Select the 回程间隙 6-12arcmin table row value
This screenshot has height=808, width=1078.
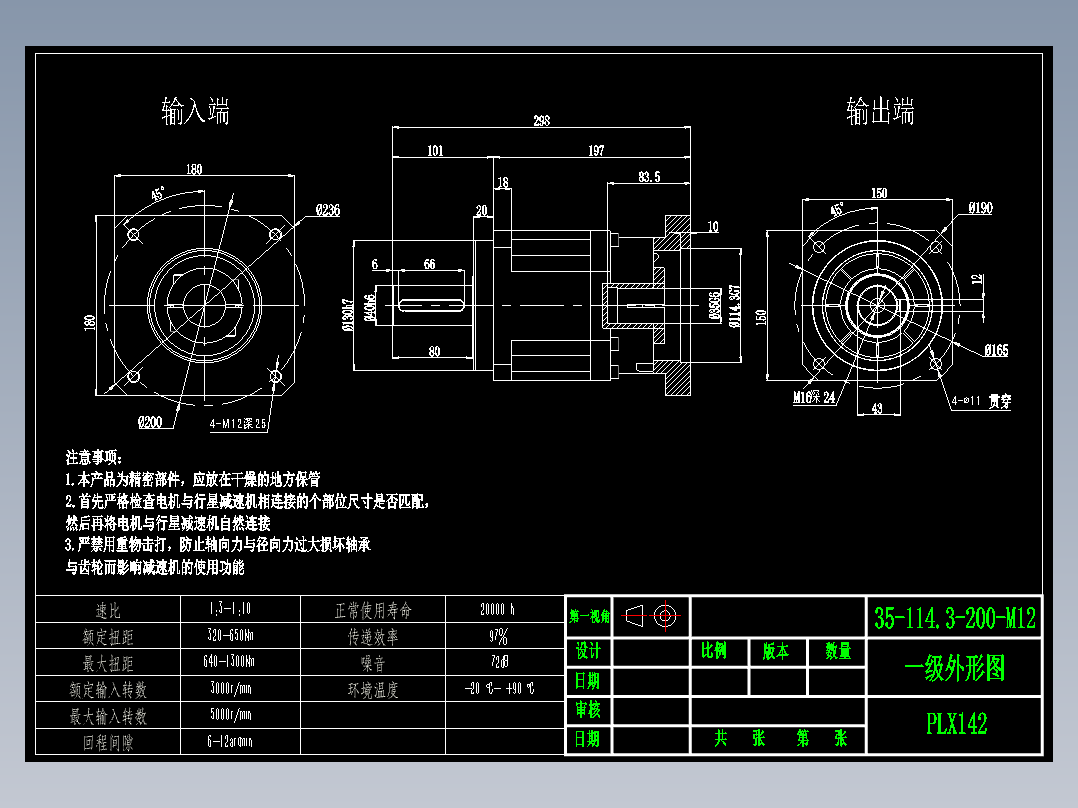coord(231,742)
